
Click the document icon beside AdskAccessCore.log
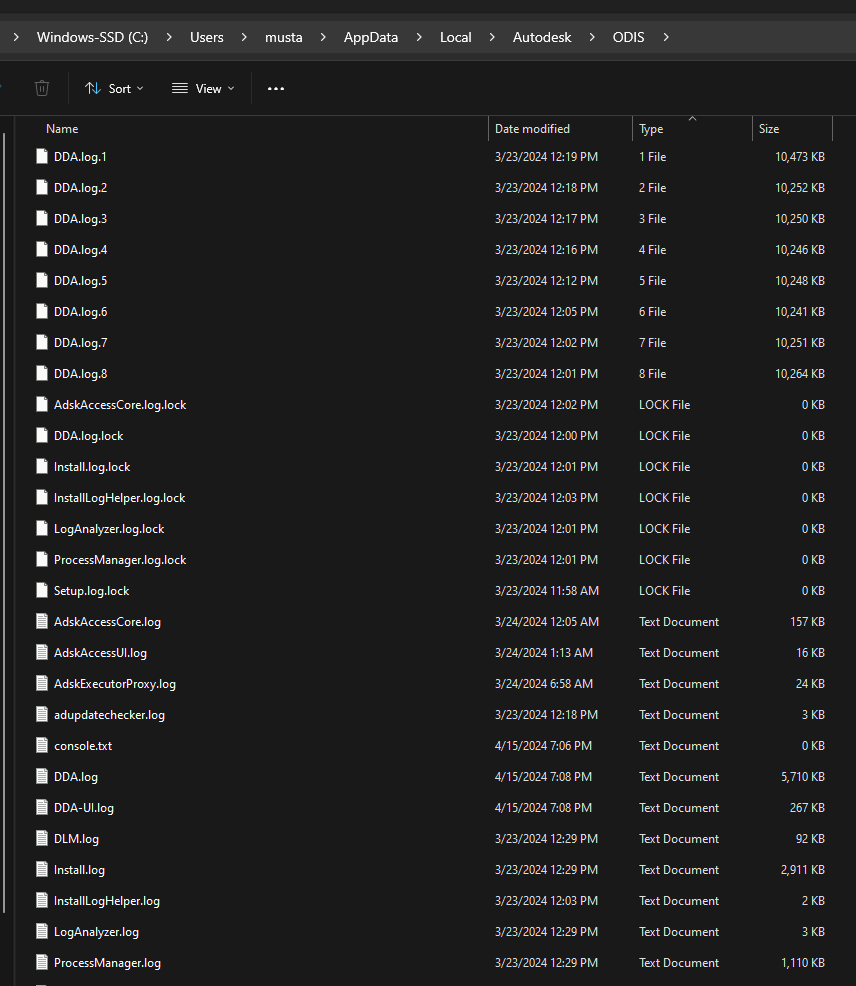click(41, 621)
